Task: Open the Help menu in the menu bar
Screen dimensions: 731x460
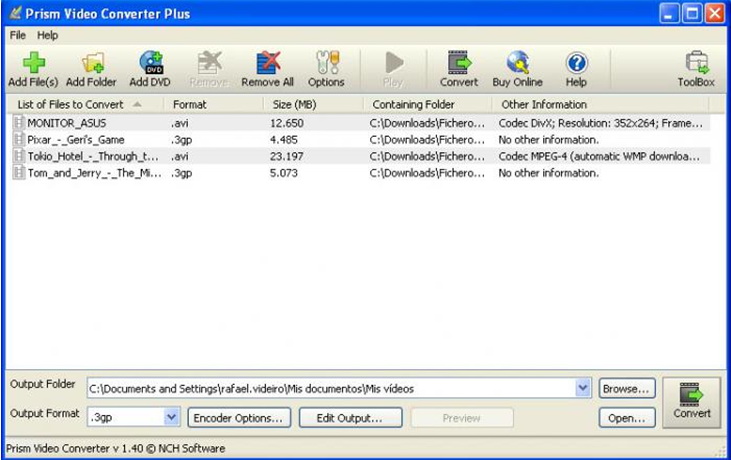Action: [48, 35]
